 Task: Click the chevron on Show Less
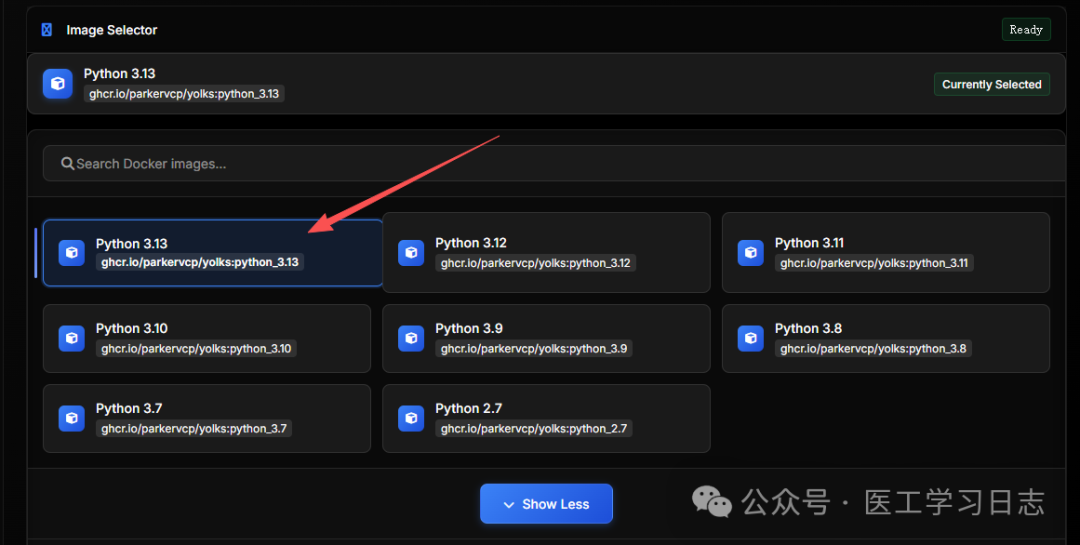point(509,505)
